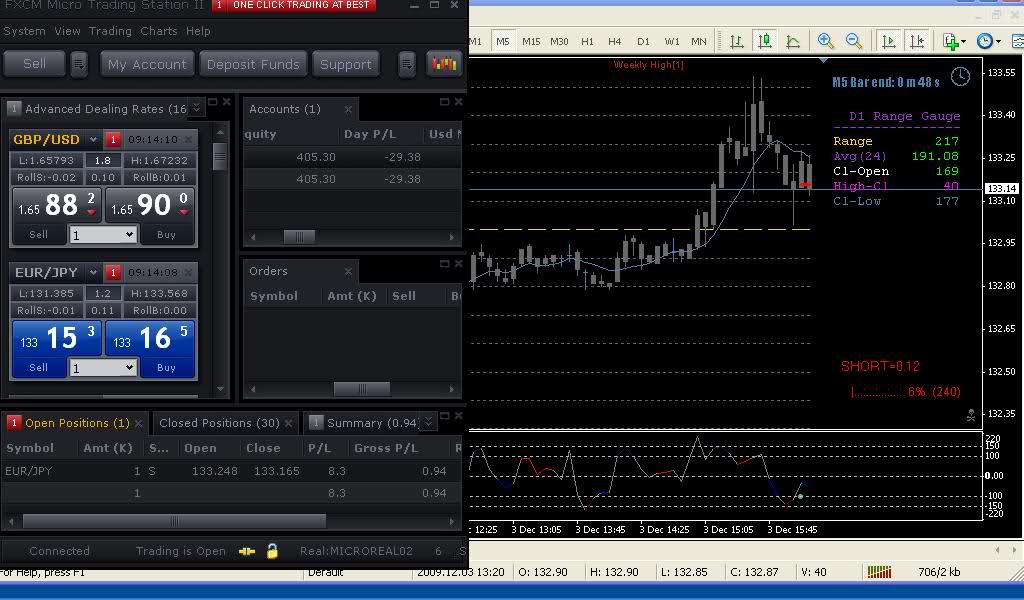Switch chart to bar chart view
The height and width of the screenshot is (600, 1024).
click(737, 41)
